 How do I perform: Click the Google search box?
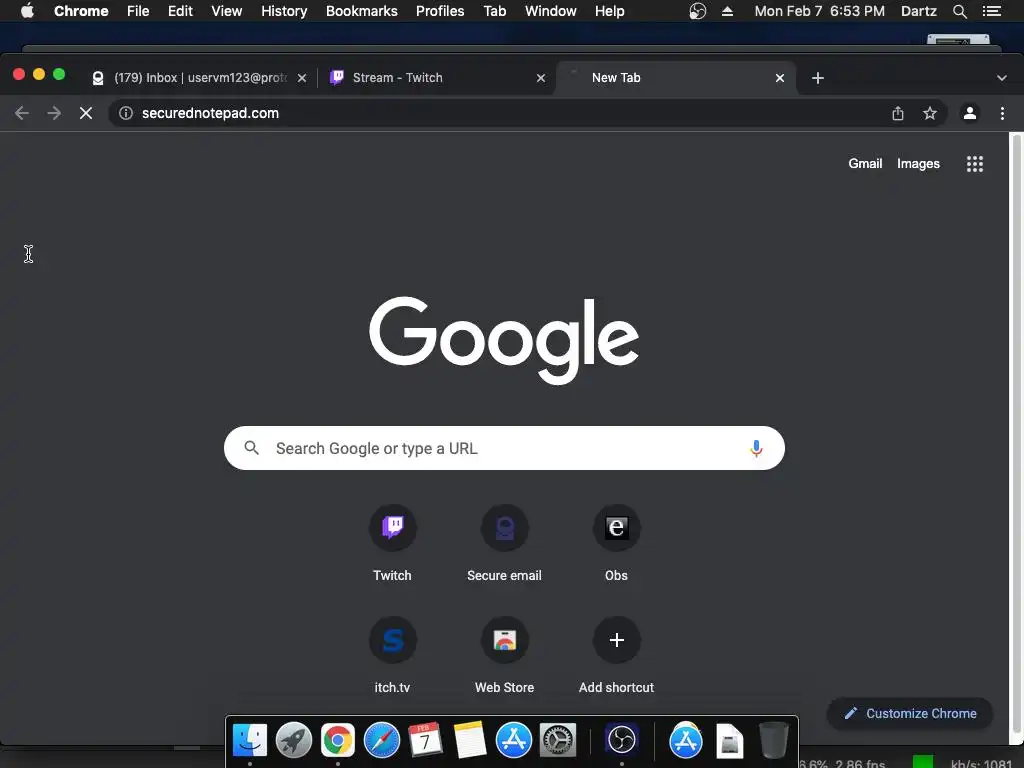coord(504,448)
